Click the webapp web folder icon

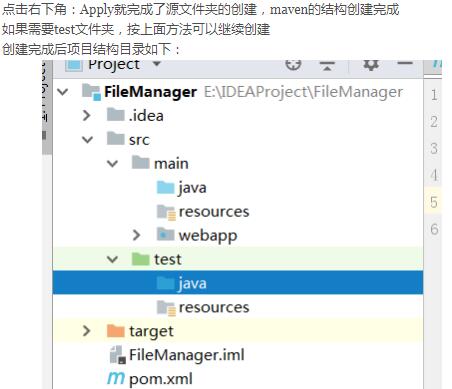(165, 235)
